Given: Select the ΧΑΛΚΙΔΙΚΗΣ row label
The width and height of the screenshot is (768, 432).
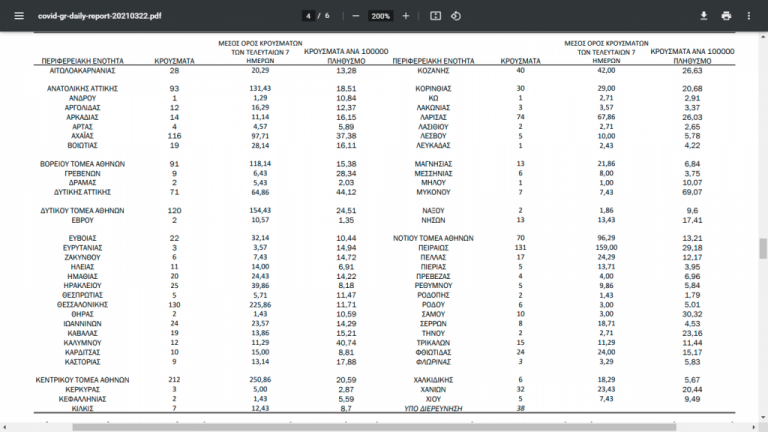Looking at the screenshot, I should (433, 380).
